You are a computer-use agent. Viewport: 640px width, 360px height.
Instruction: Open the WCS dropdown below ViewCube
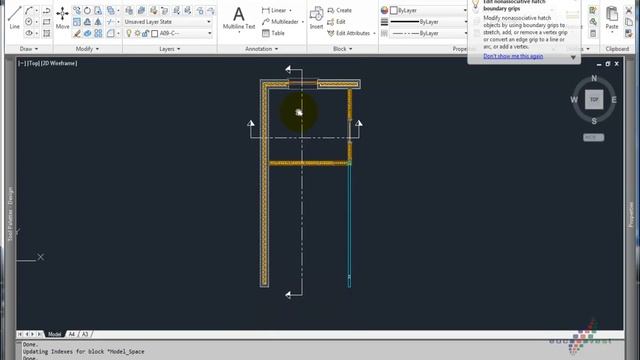[x=593, y=138]
